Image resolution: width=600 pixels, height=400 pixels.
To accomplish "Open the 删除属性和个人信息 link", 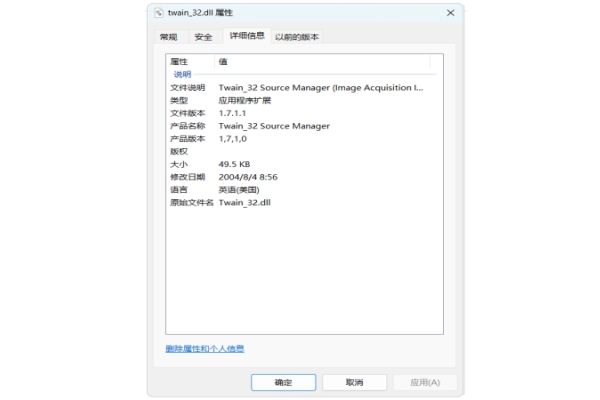I will tap(205, 349).
